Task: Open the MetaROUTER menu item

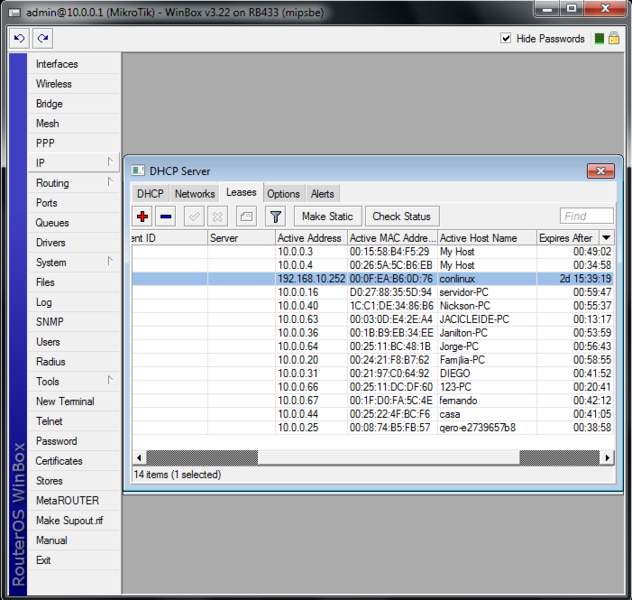Action: tap(74, 500)
